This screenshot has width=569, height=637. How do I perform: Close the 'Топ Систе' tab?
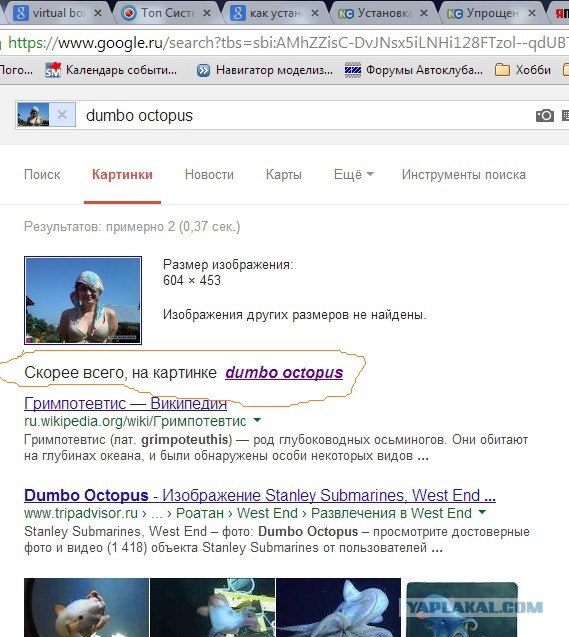point(207,13)
